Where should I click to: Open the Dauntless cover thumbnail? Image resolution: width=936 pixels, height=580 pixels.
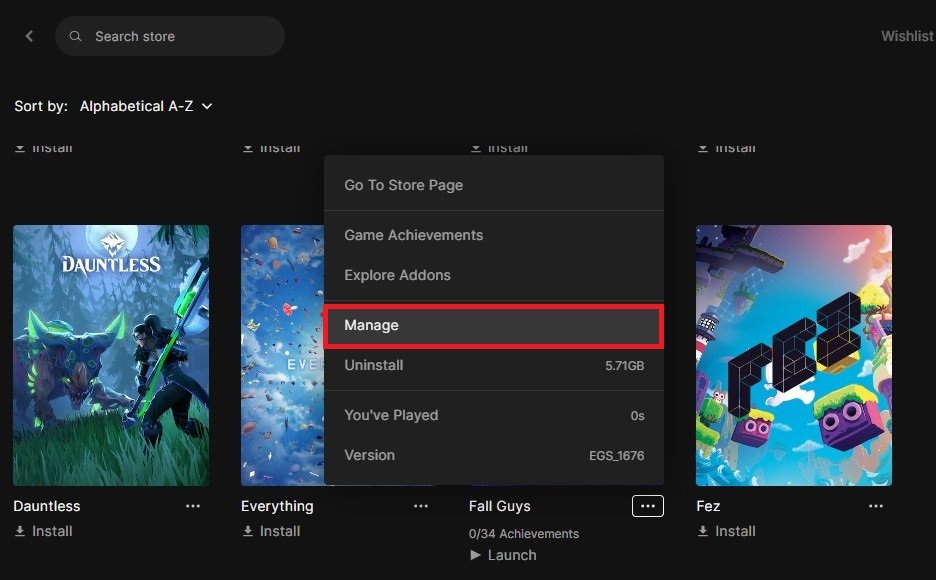(x=111, y=355)
